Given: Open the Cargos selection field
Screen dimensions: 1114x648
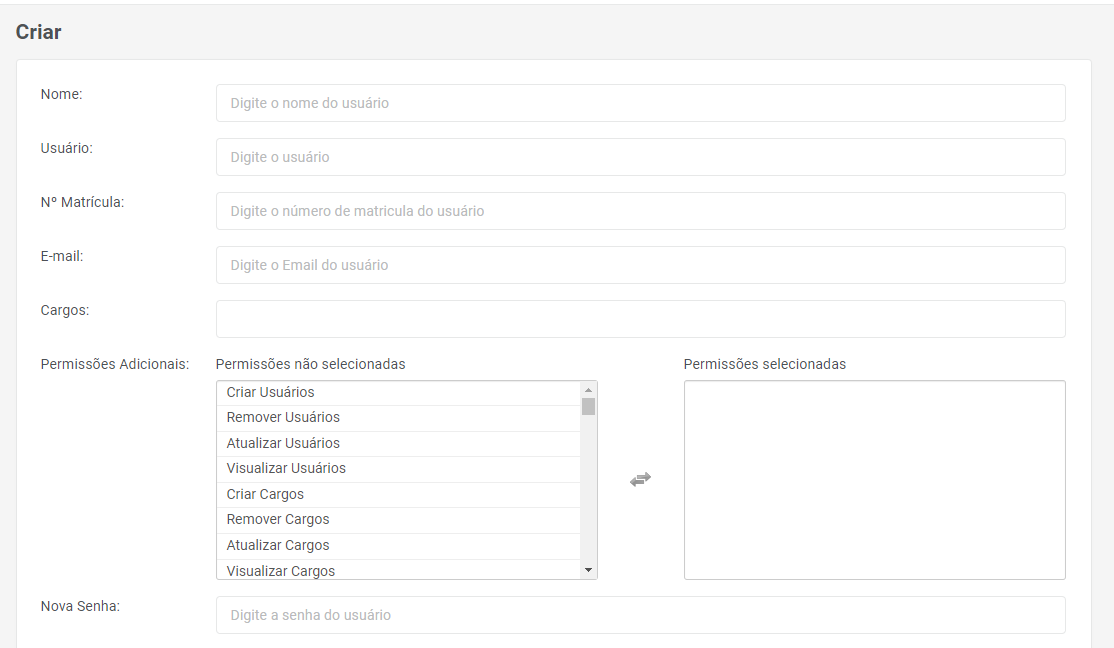Looking at the screenshot, I should point(640,319).
